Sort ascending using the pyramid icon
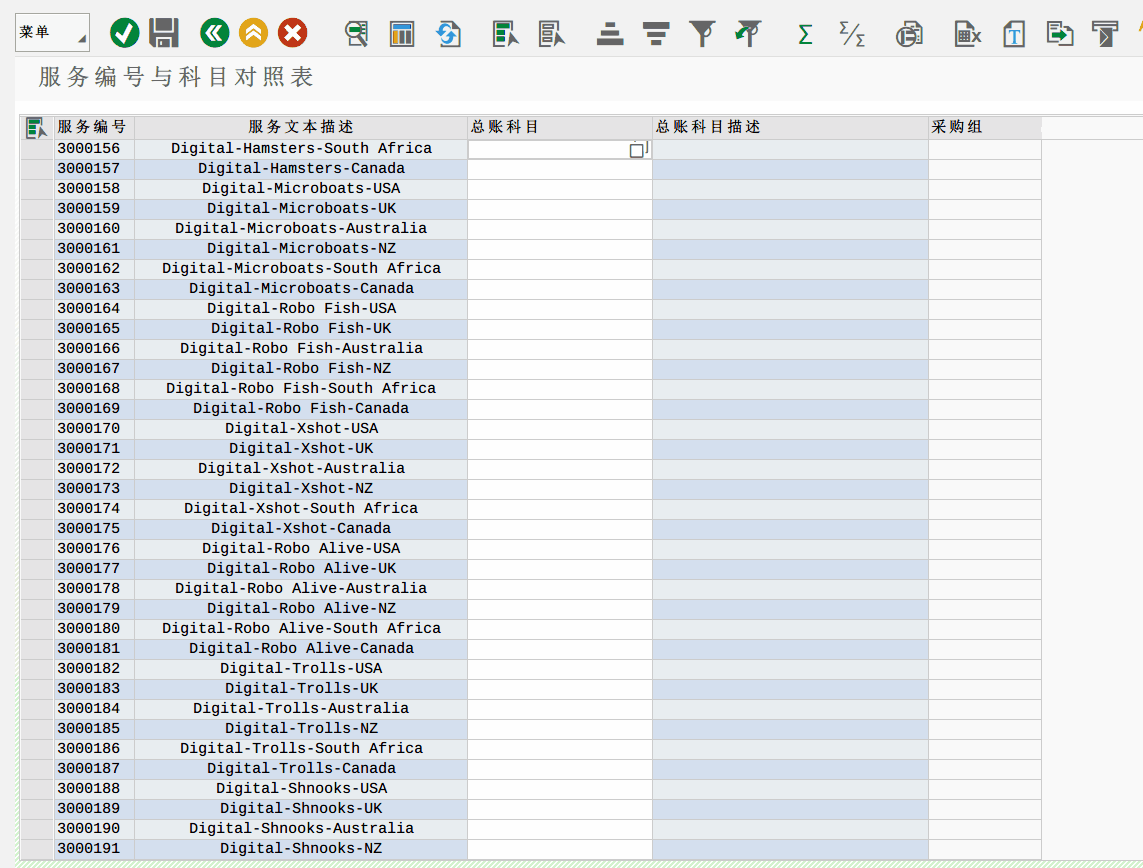The height and width of the screenshot is (868, 1143). pos(609,34)
